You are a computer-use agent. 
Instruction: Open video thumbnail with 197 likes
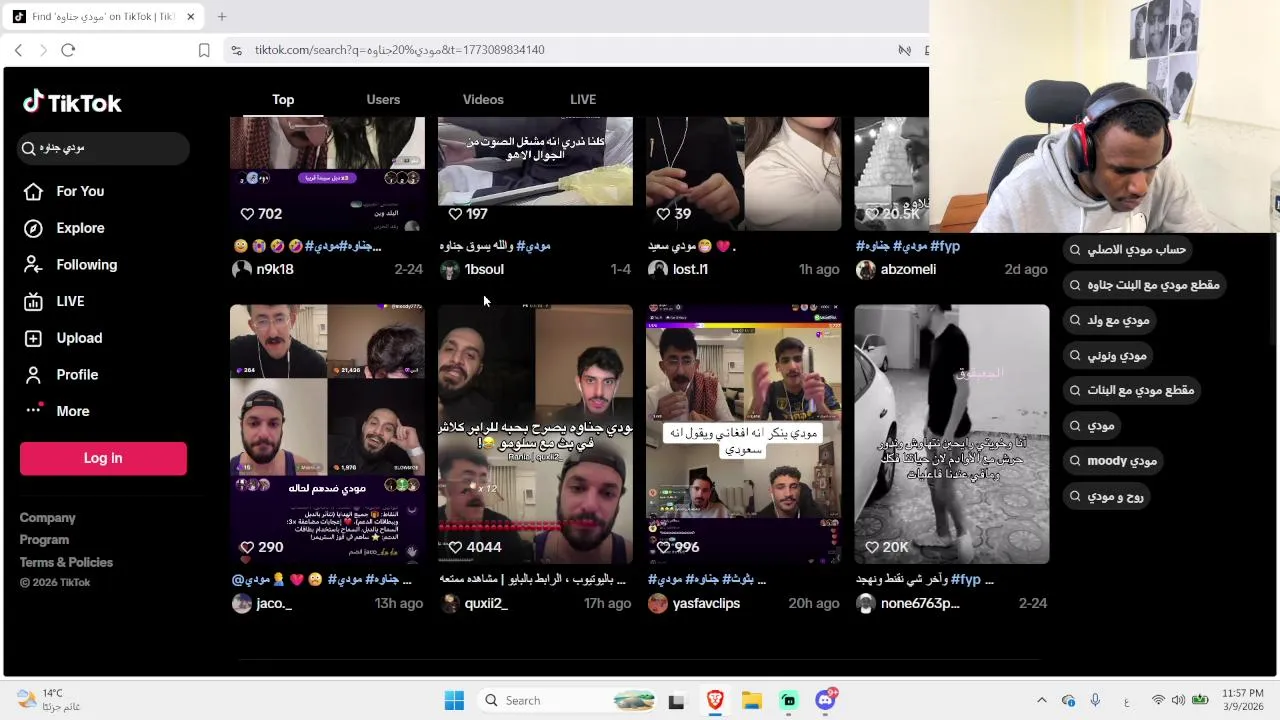[535, 174]
